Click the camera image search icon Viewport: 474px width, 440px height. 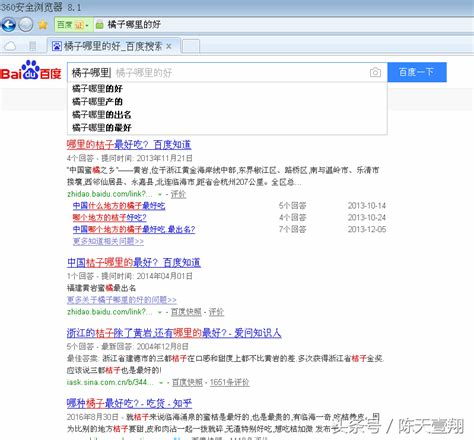tap(375, 72)
